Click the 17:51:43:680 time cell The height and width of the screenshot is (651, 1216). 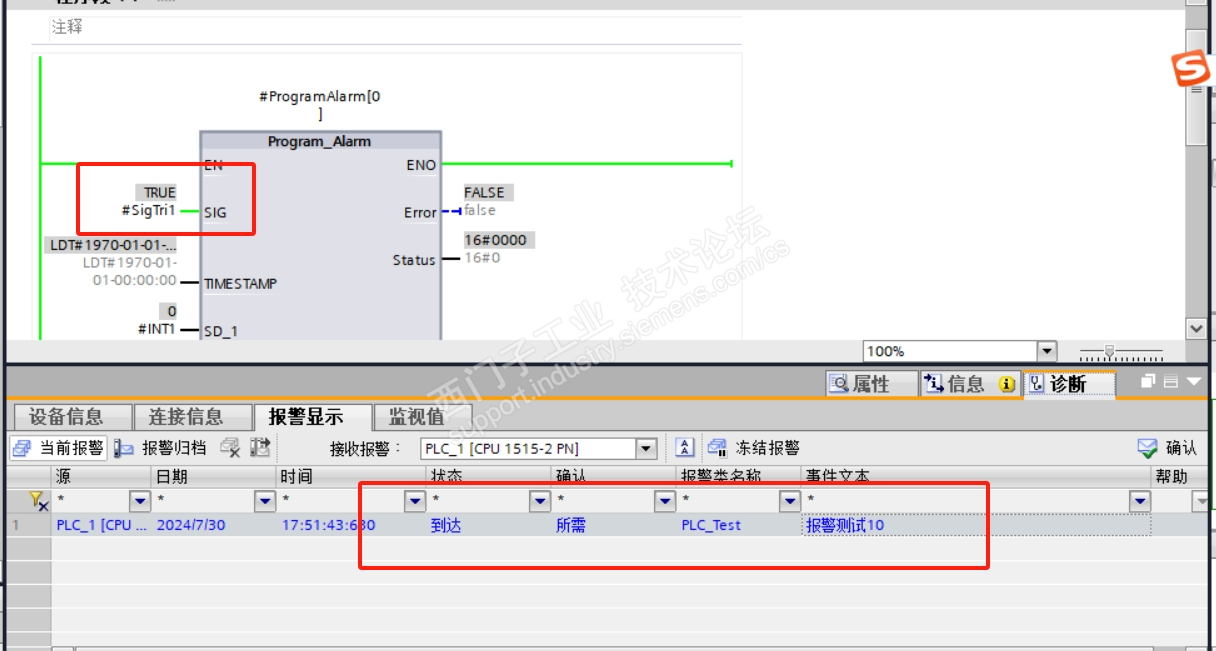click(328, 525)
